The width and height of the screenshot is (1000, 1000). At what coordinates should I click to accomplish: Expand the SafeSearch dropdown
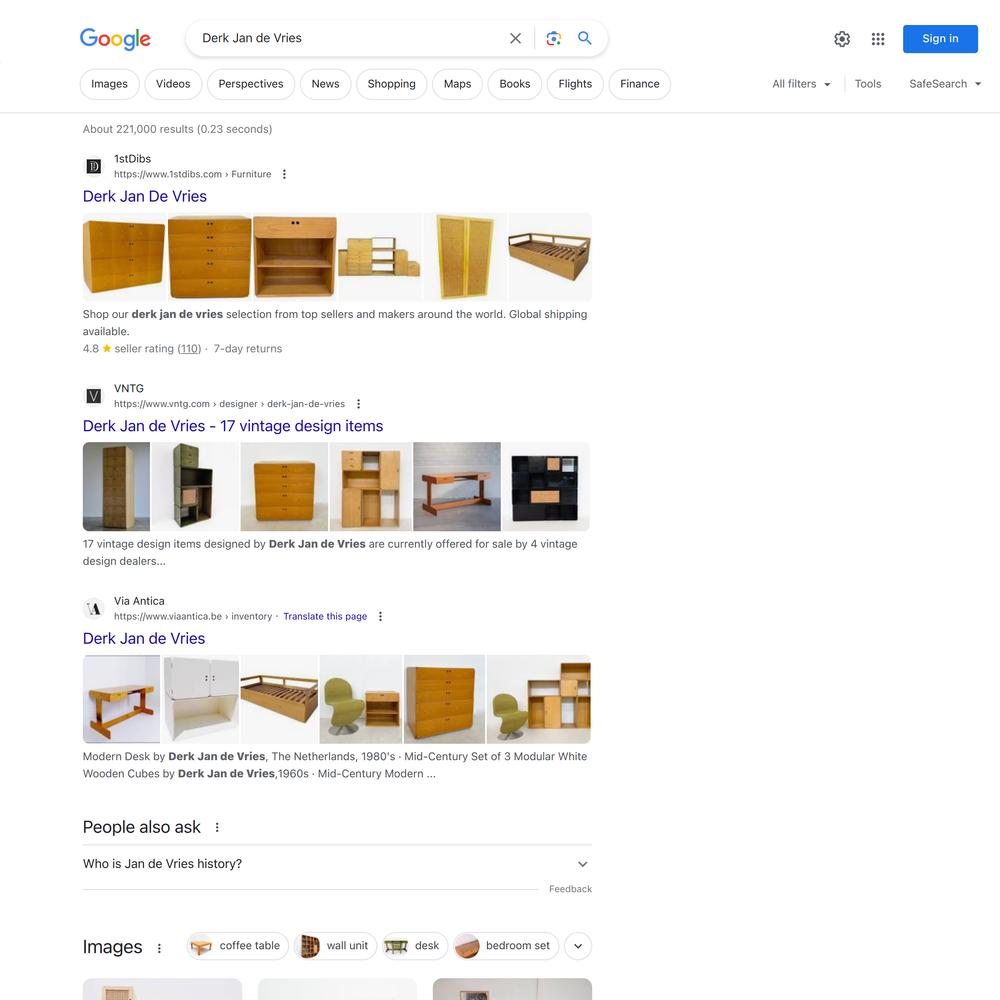click(x=945, y=84)
